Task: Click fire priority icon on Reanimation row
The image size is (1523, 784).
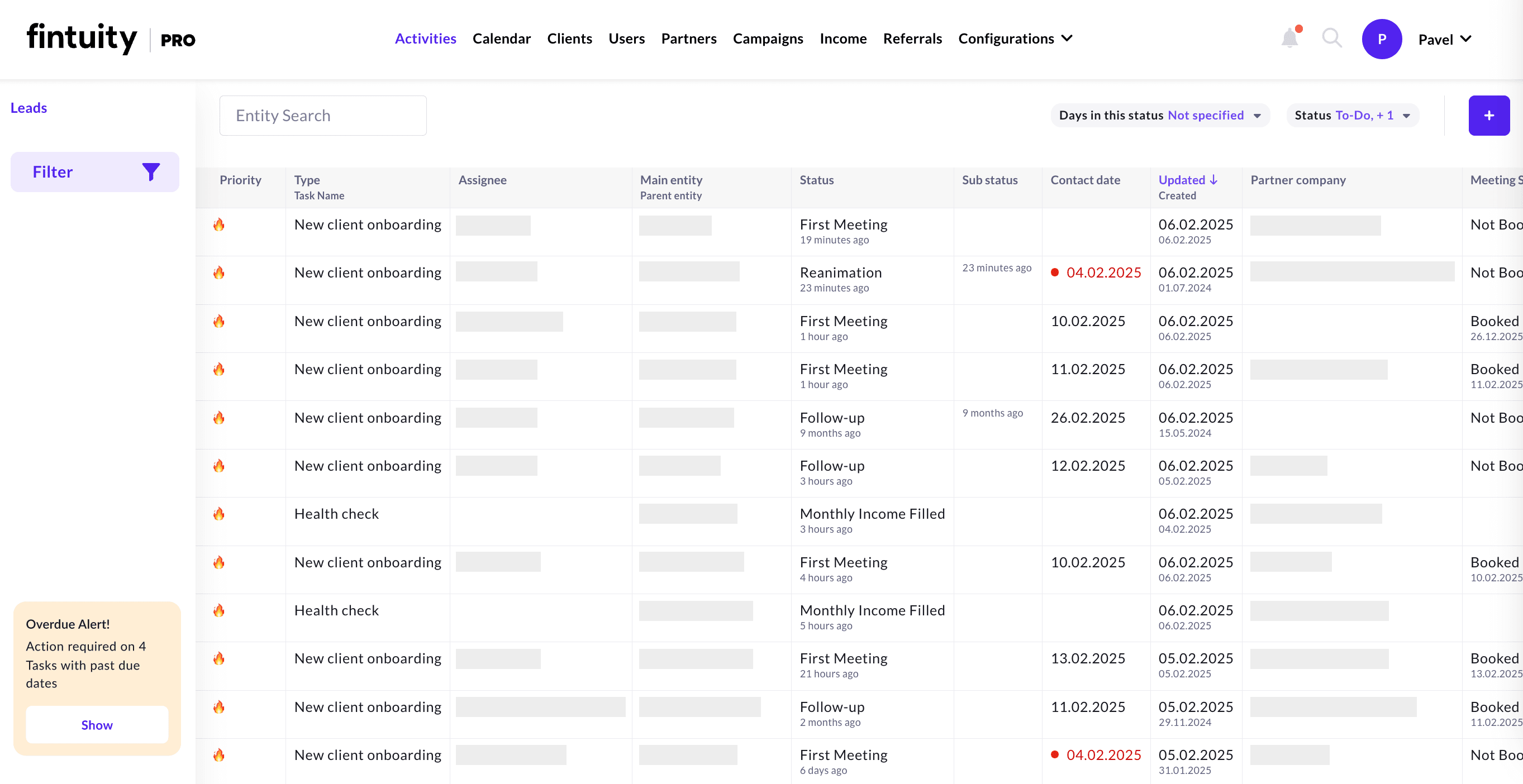Action: pyautogui.click(x=219, y=273)
